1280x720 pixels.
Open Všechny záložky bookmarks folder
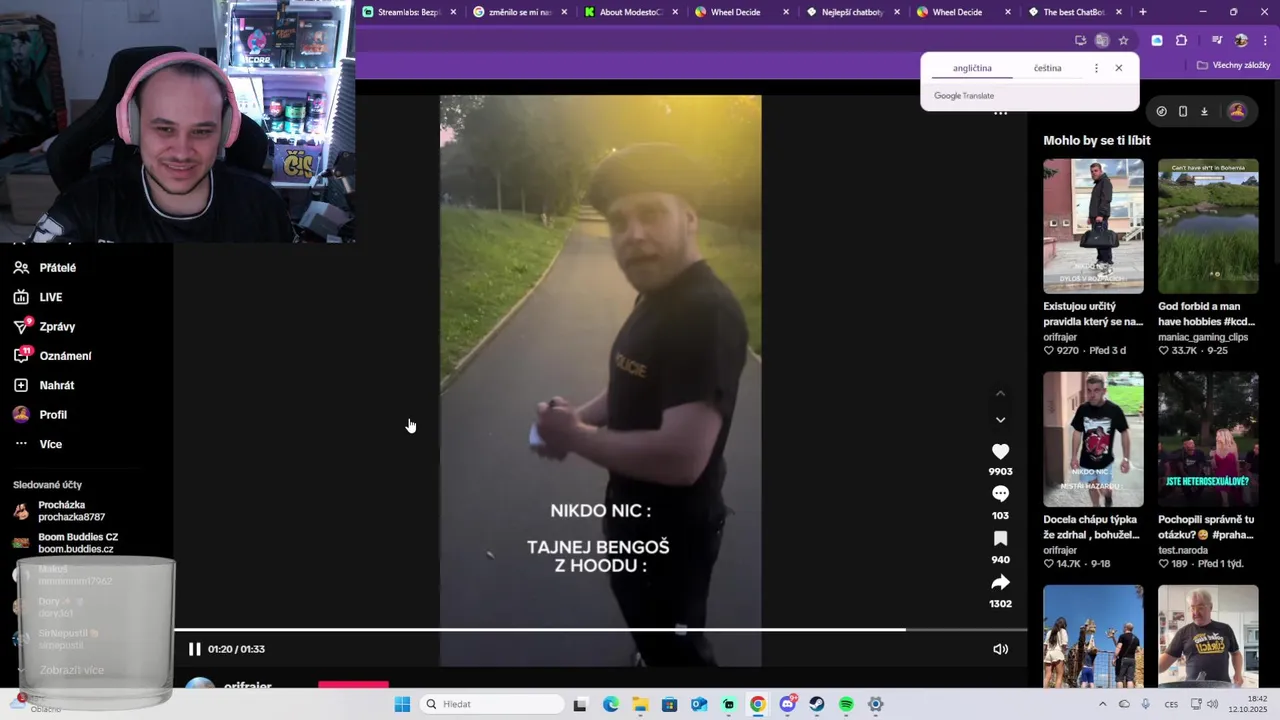1233,65
